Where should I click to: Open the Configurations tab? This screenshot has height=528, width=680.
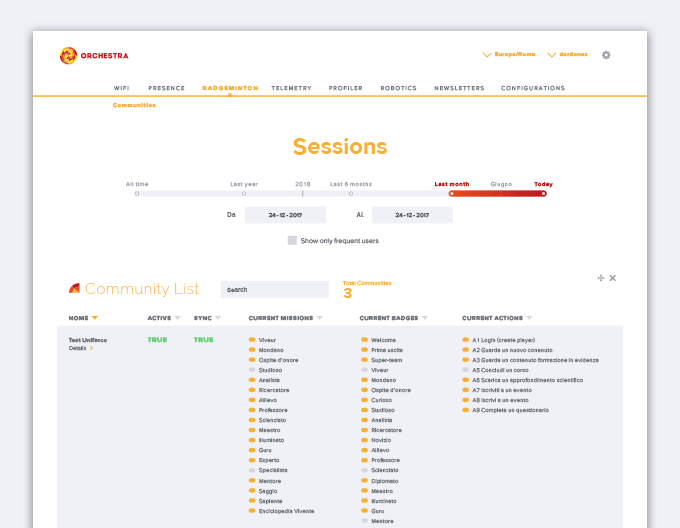[x=532, y=88]
